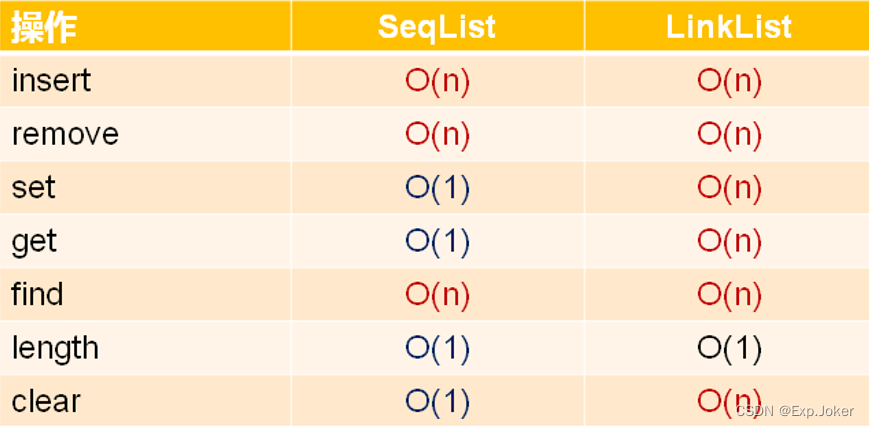Click SeqList clear complexity O(1)
Screen dimensions: 869x428
click(437, 401)
